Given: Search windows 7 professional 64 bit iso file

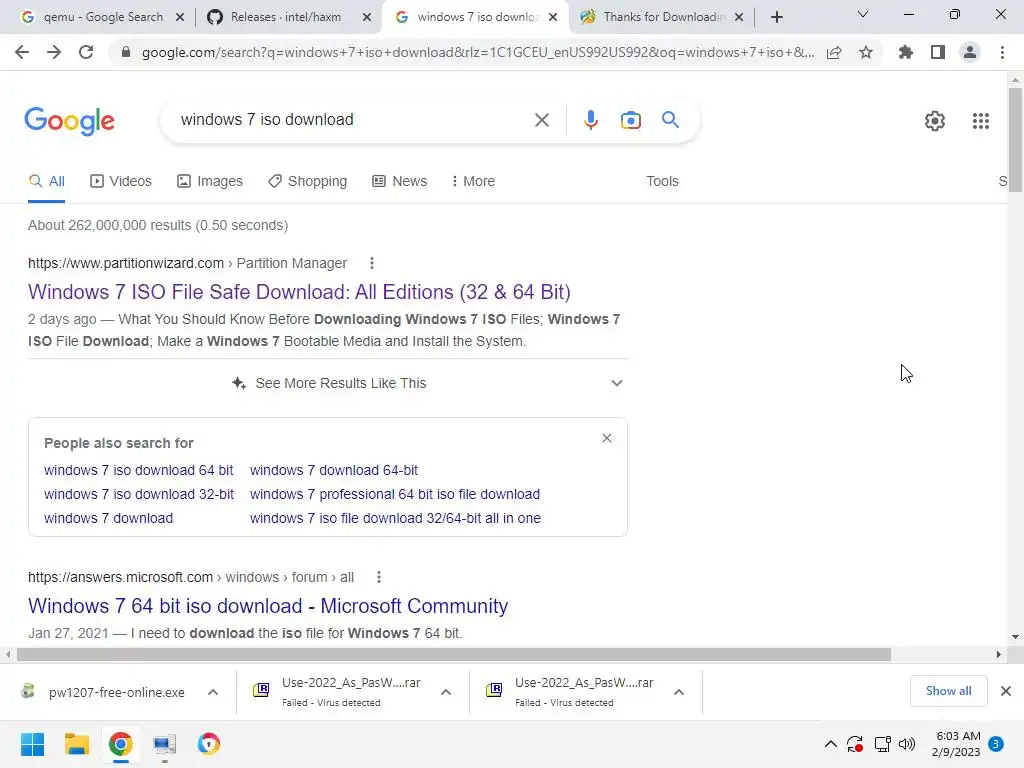Looking at the screenshot, I should tap(394, 494).
